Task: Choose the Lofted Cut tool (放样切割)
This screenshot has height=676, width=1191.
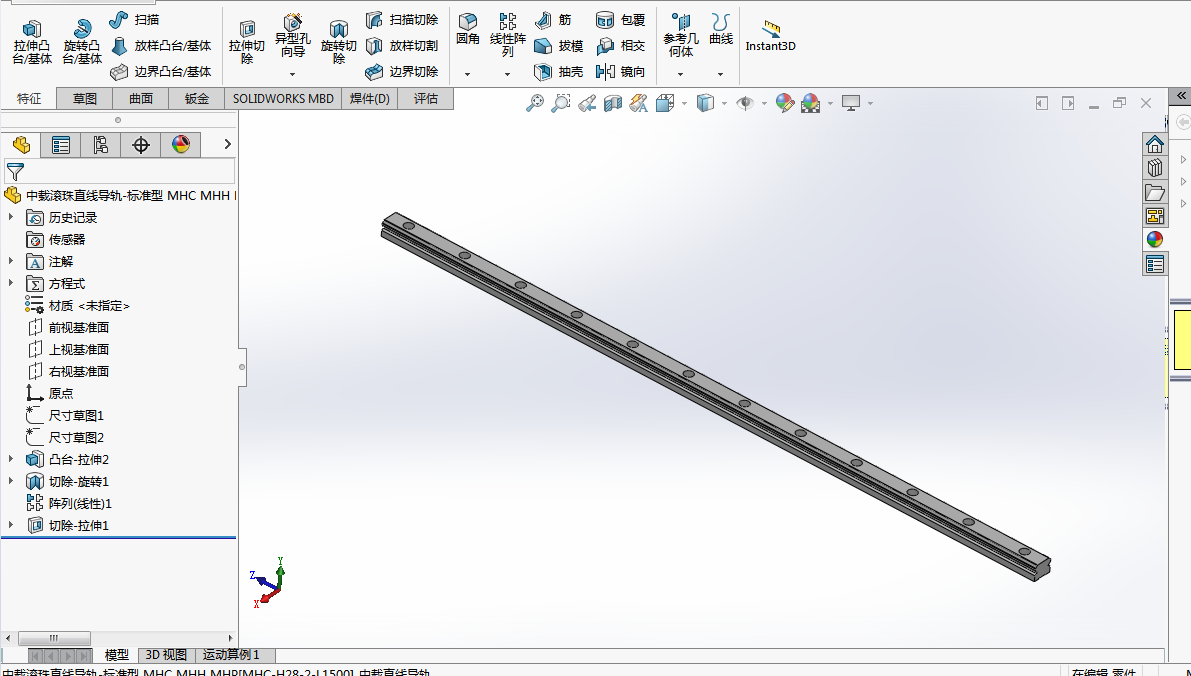Action: pyautogui.click(x=402, y=46)
